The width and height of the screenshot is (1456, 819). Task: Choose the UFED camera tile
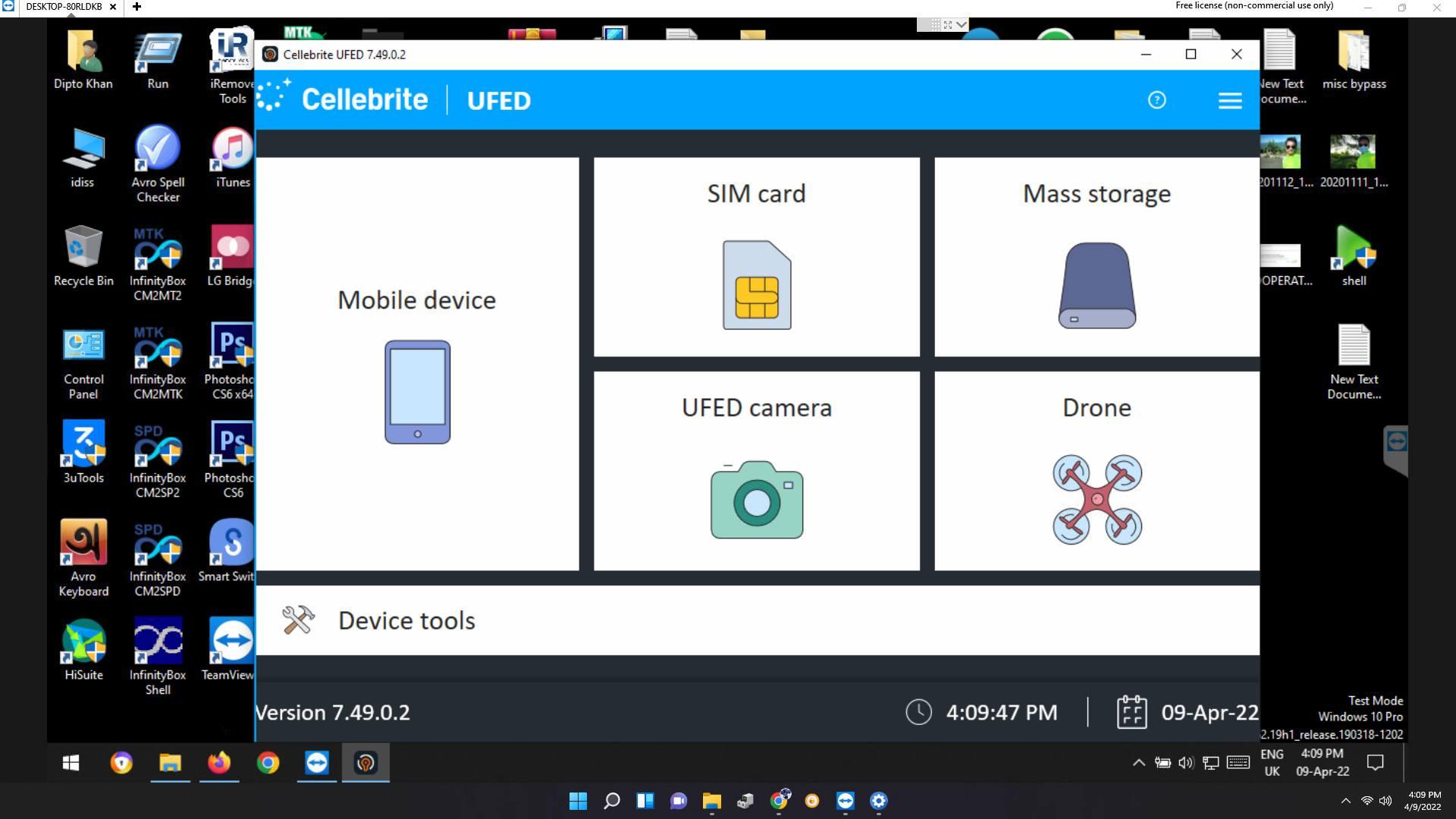(x=756, y=471)
